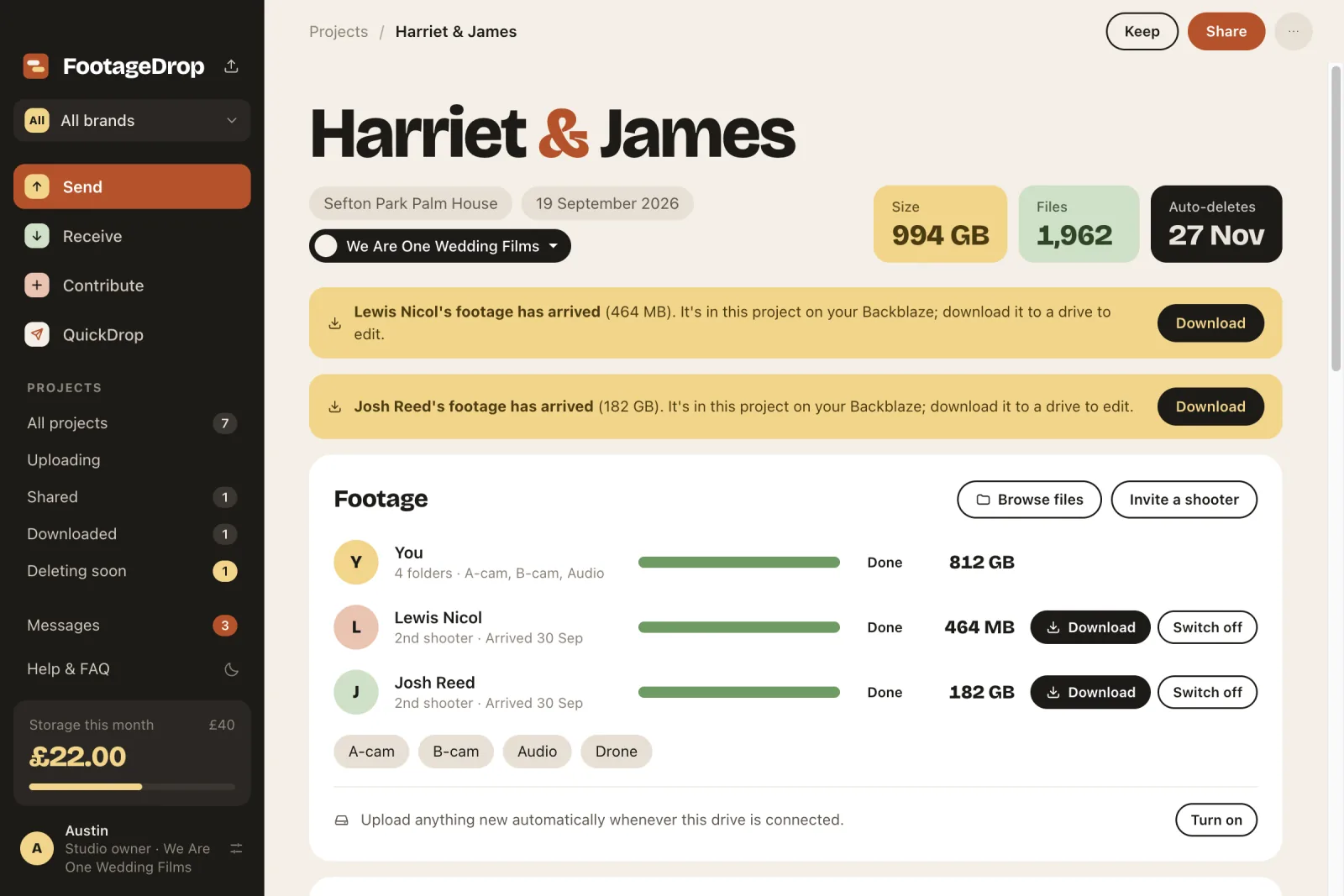Click the QuickDrop paper plane icon

(x=37, y=334)
